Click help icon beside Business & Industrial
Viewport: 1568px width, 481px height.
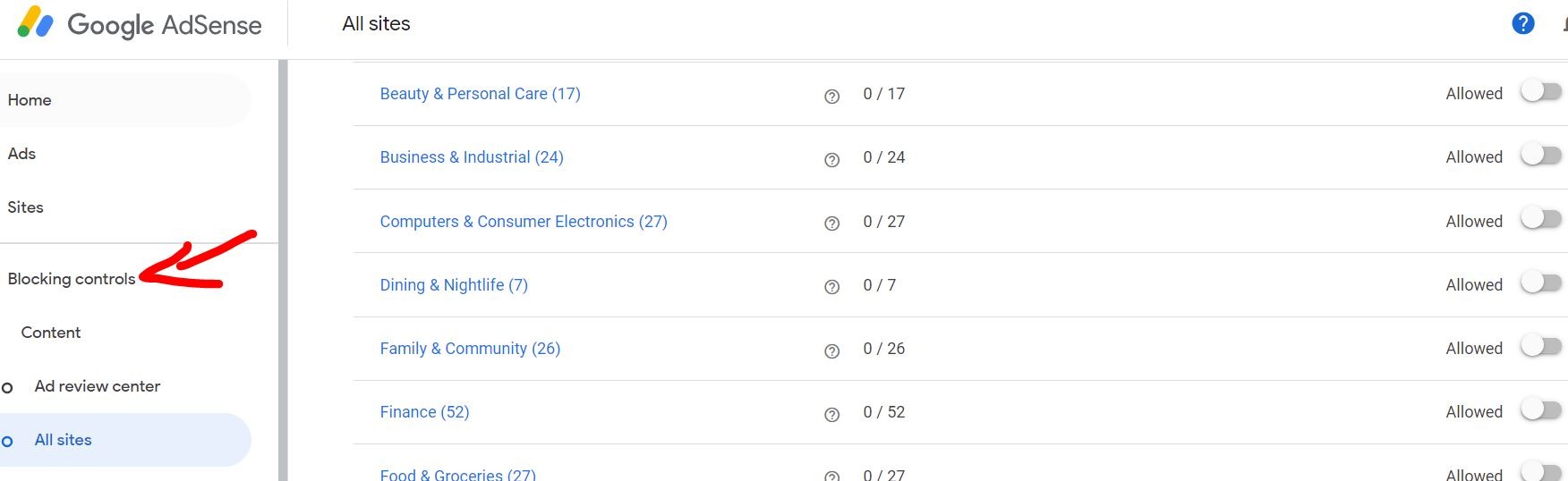(831, 160)
